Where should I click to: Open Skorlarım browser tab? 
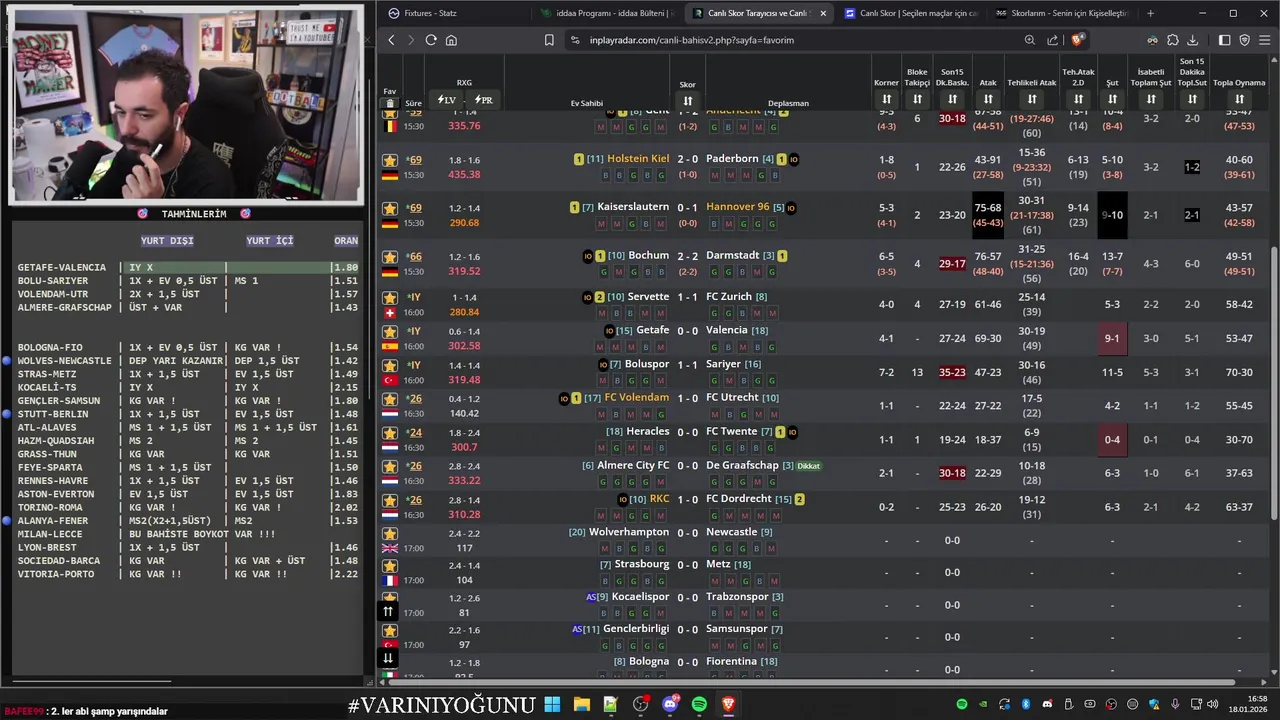(1062, 13)
